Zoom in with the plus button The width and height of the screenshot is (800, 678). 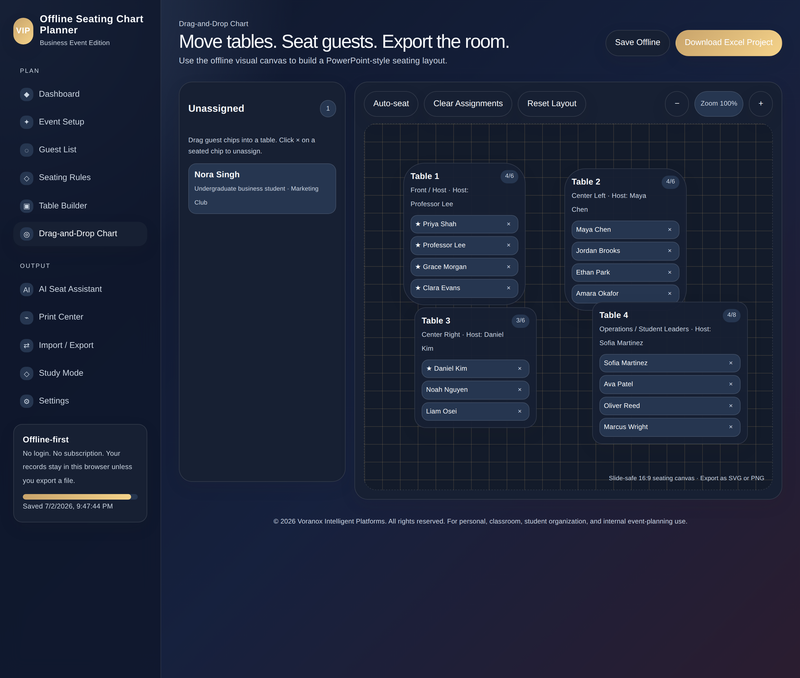(761, 104)
